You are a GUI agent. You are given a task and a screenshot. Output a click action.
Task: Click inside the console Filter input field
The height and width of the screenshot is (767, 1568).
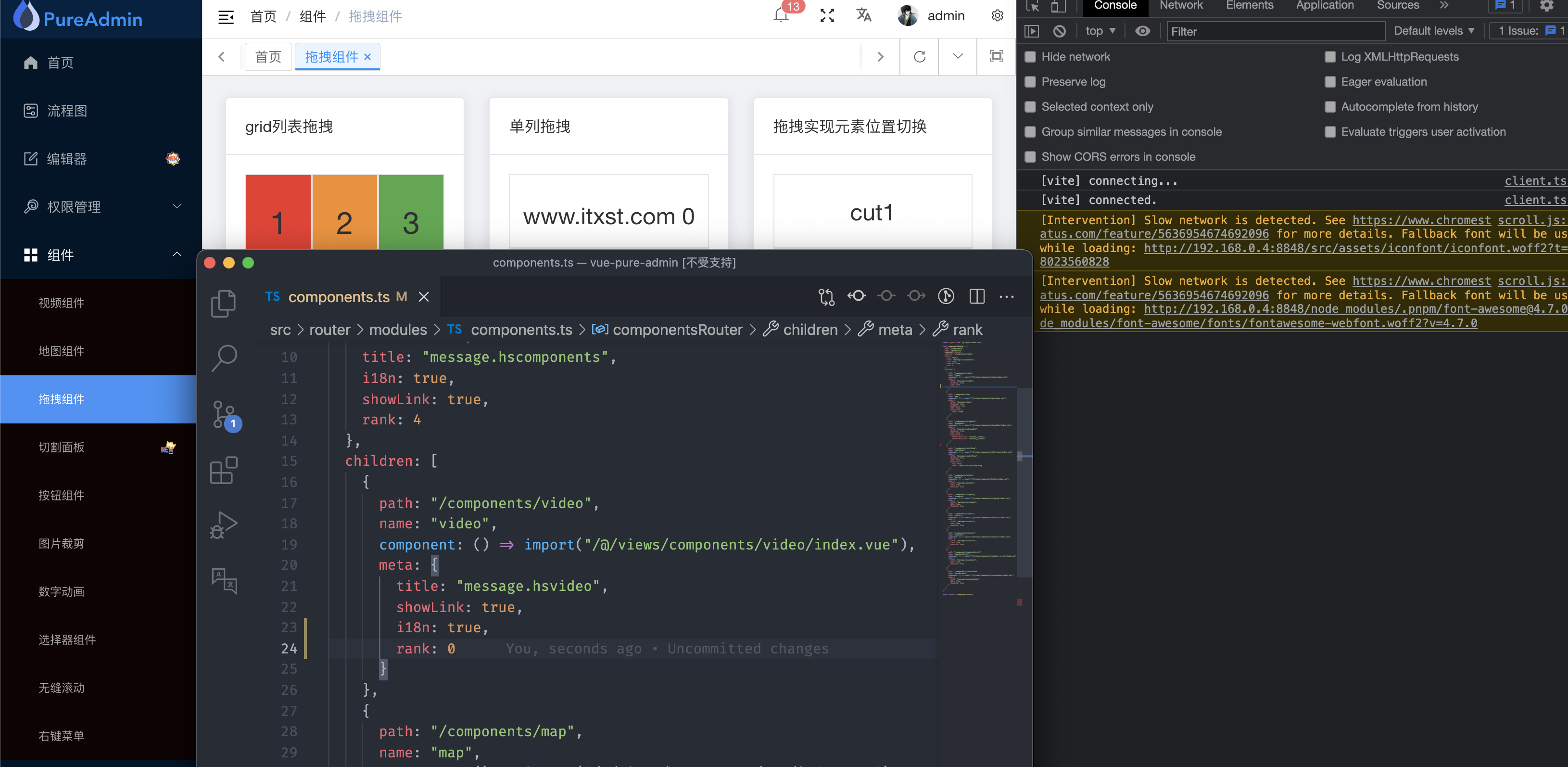tap(1275, 31)
